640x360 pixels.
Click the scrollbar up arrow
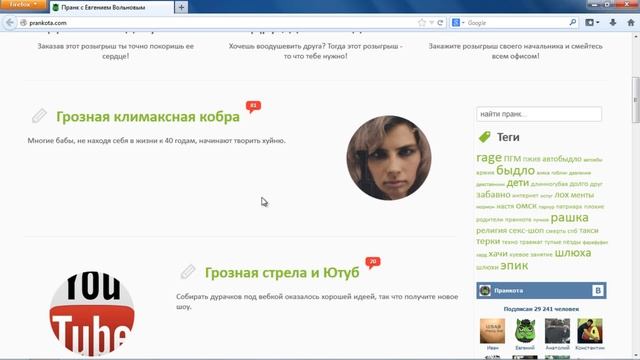tap(636, 37)
